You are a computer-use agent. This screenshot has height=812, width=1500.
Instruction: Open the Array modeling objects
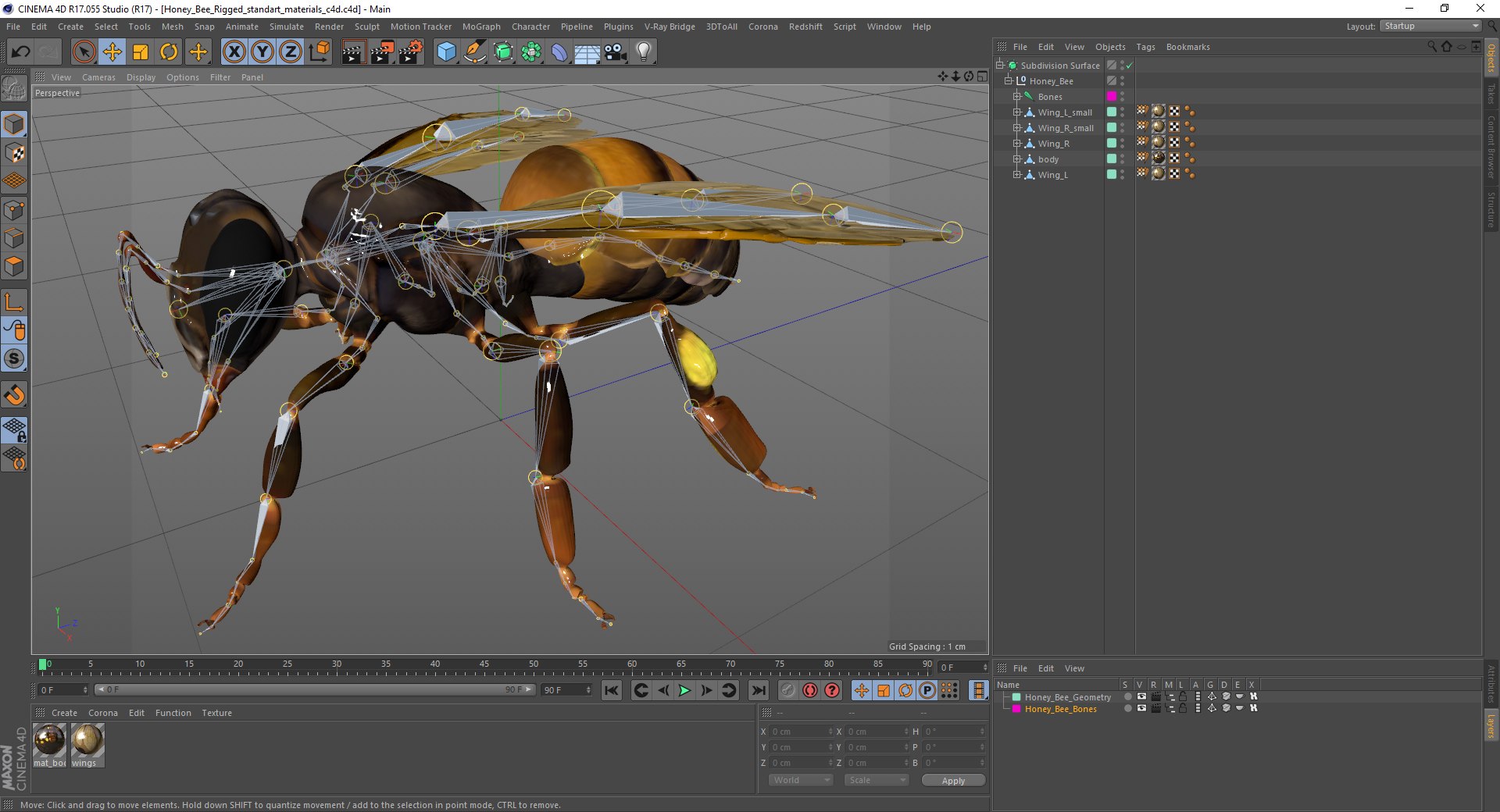pos(531,52)
